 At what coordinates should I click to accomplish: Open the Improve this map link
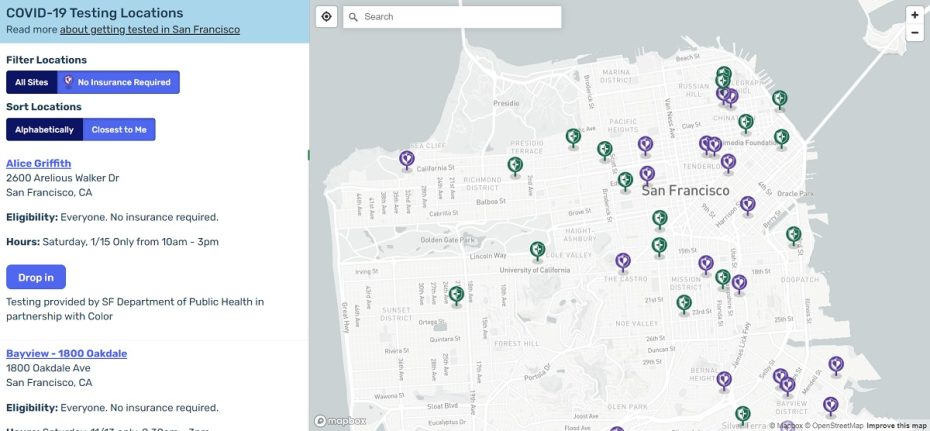[896, 426]
